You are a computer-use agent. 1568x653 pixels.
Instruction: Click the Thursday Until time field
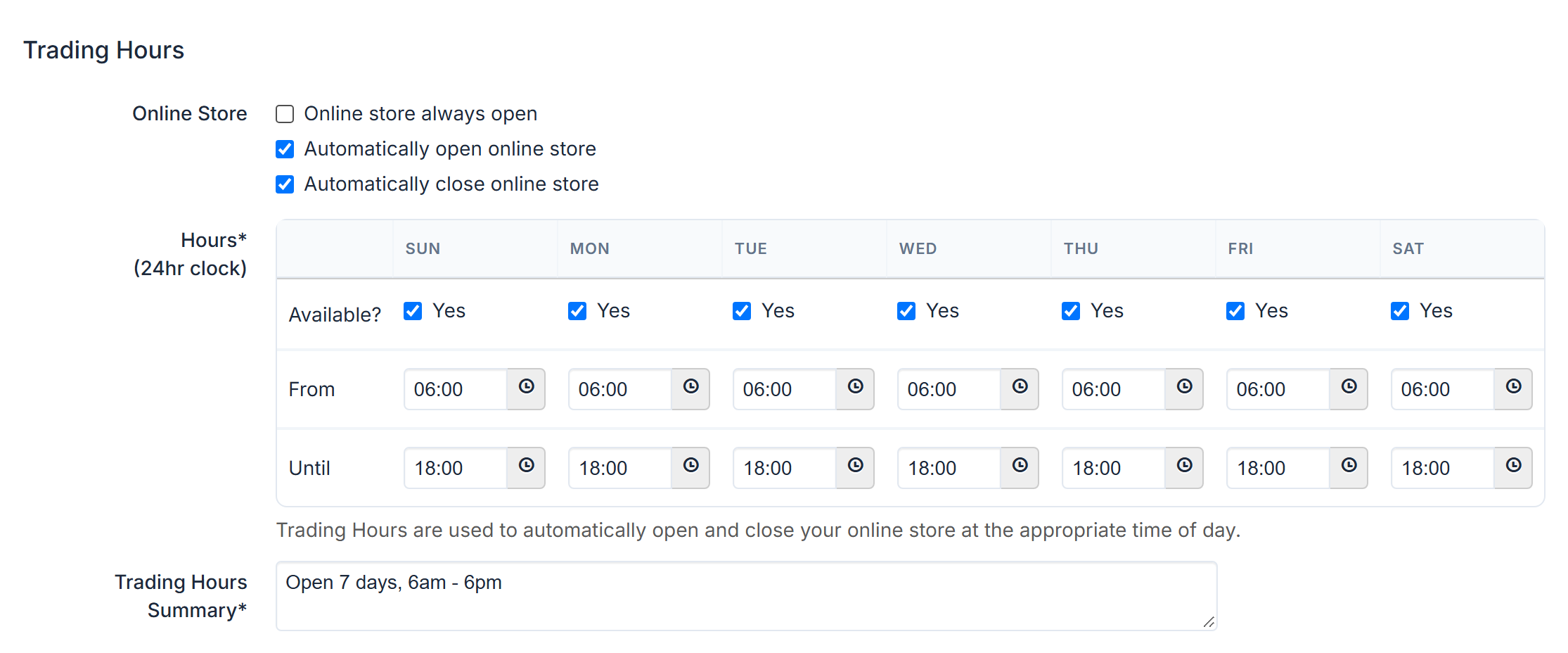pos(1114,468)
